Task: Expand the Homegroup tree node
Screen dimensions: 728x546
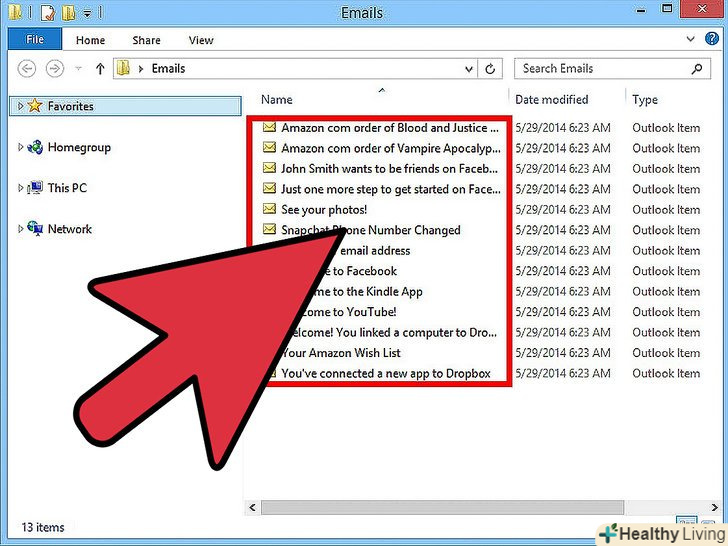Action: tap(20, 147)
